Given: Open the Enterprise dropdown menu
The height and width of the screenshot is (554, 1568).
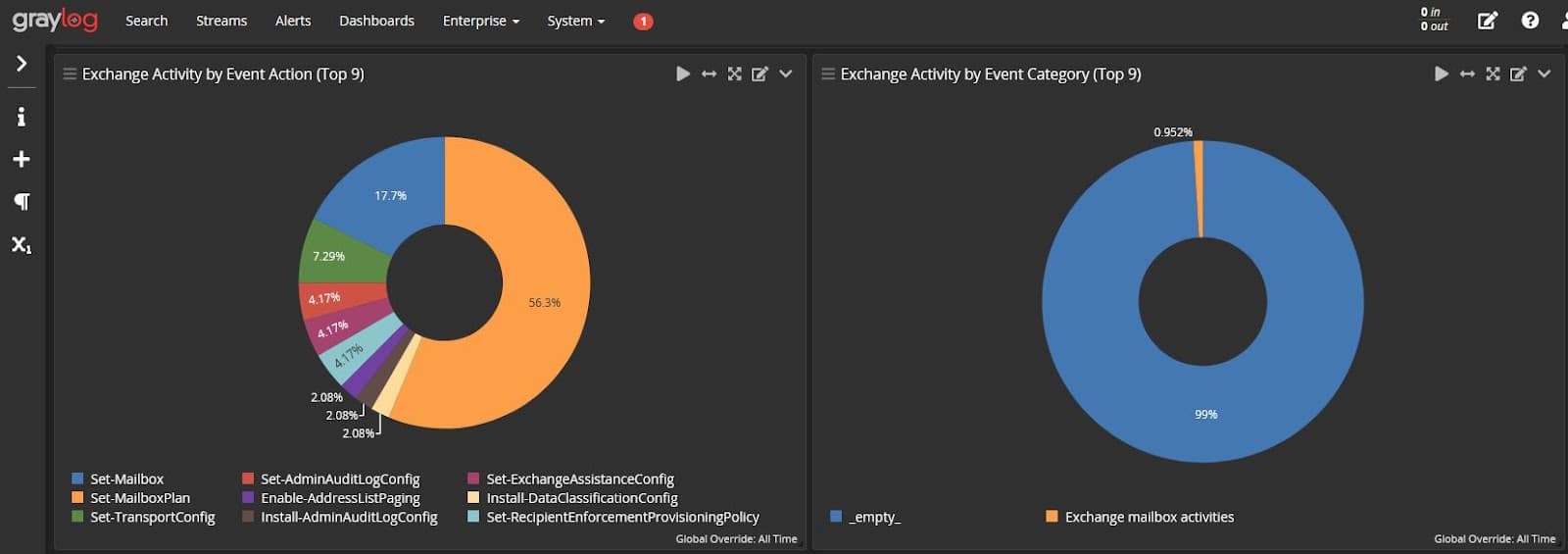Looking at the screenshot, I should coord(480,21).
